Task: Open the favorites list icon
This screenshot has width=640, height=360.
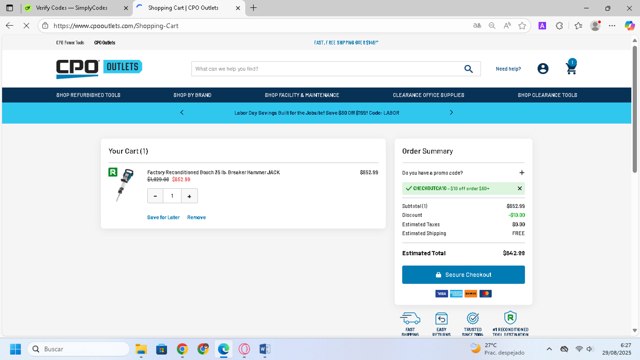Action: pos(578,26)
